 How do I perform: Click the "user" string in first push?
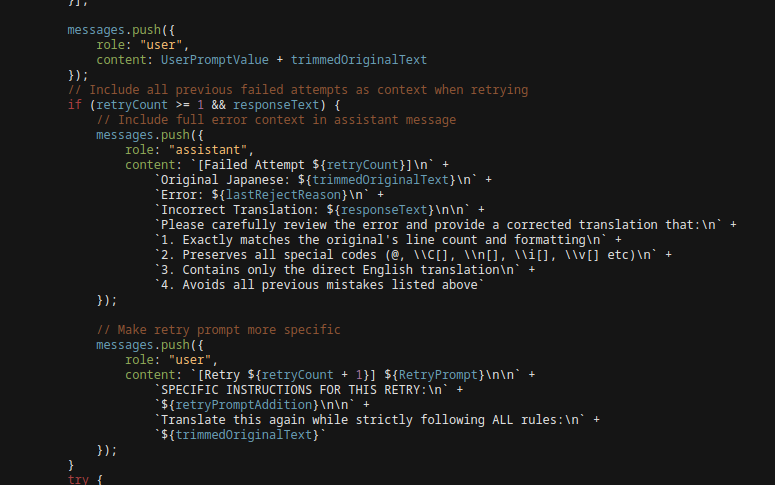tap(161, 45)
